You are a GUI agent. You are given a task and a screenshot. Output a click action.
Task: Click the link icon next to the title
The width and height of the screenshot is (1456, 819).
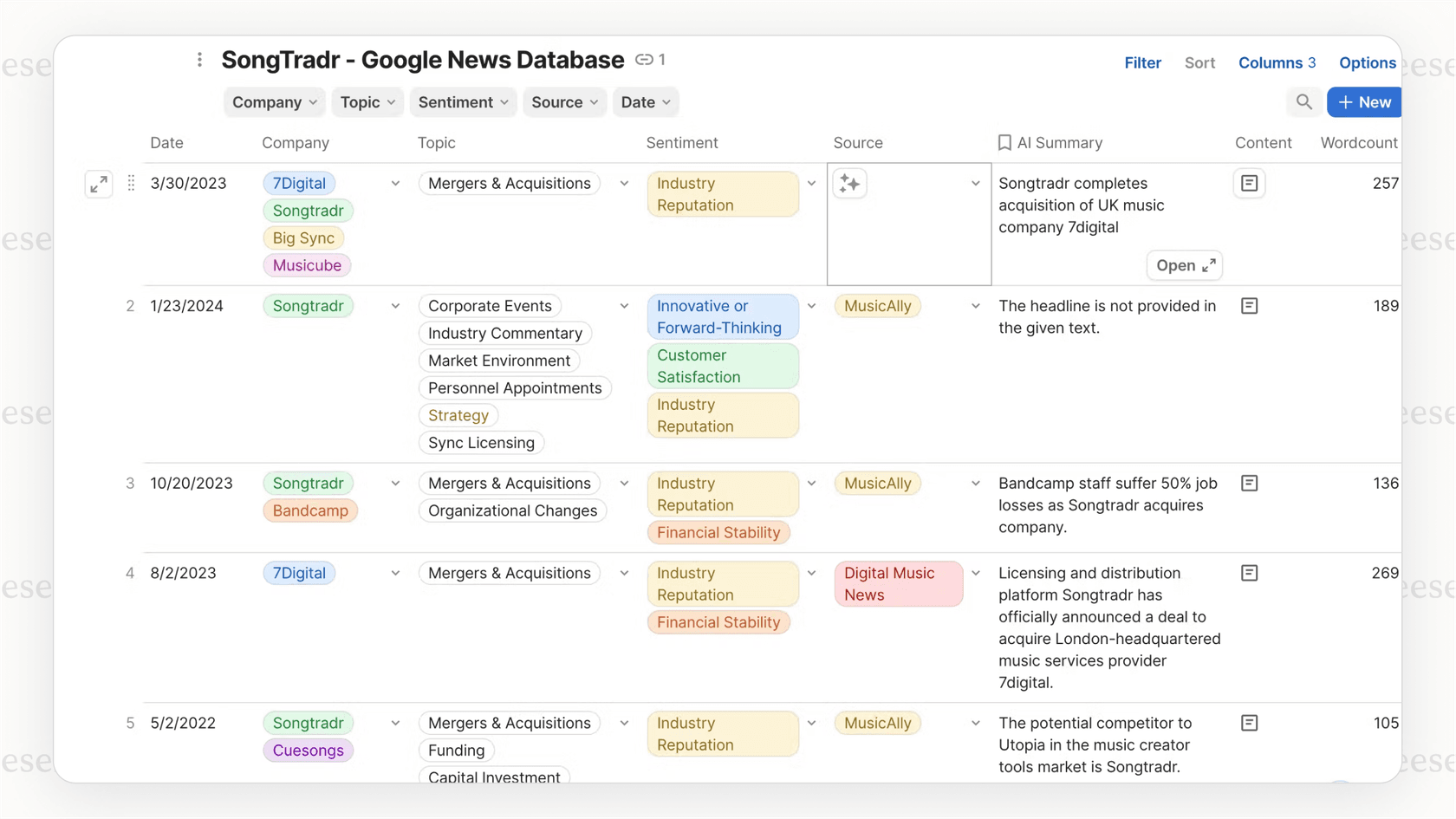tap(645, 59)
